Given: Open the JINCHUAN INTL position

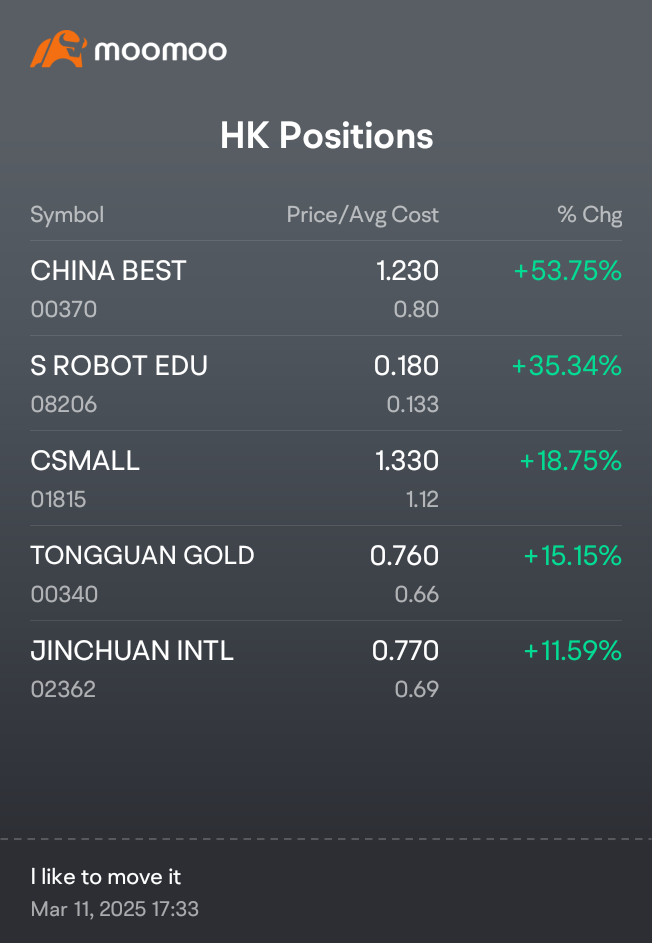Looking at the screenshot, I should tap(326, 668).
